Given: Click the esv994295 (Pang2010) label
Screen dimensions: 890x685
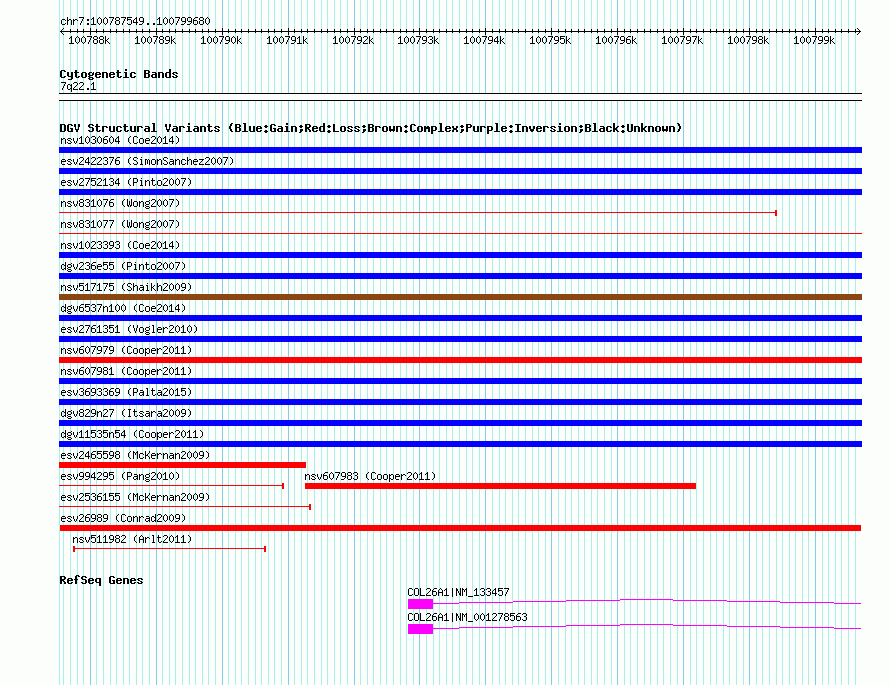Looking at the screenshot, I should [120, 476].
